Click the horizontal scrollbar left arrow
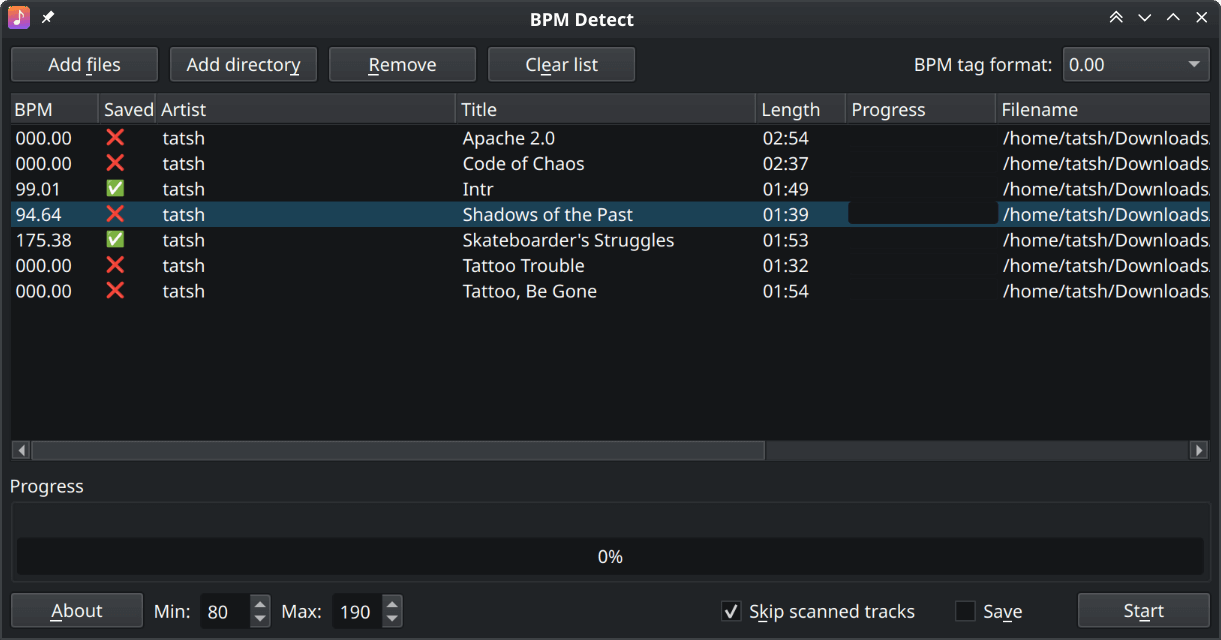The height and width of the screenshot is (640, 1221). pos(21,451)
